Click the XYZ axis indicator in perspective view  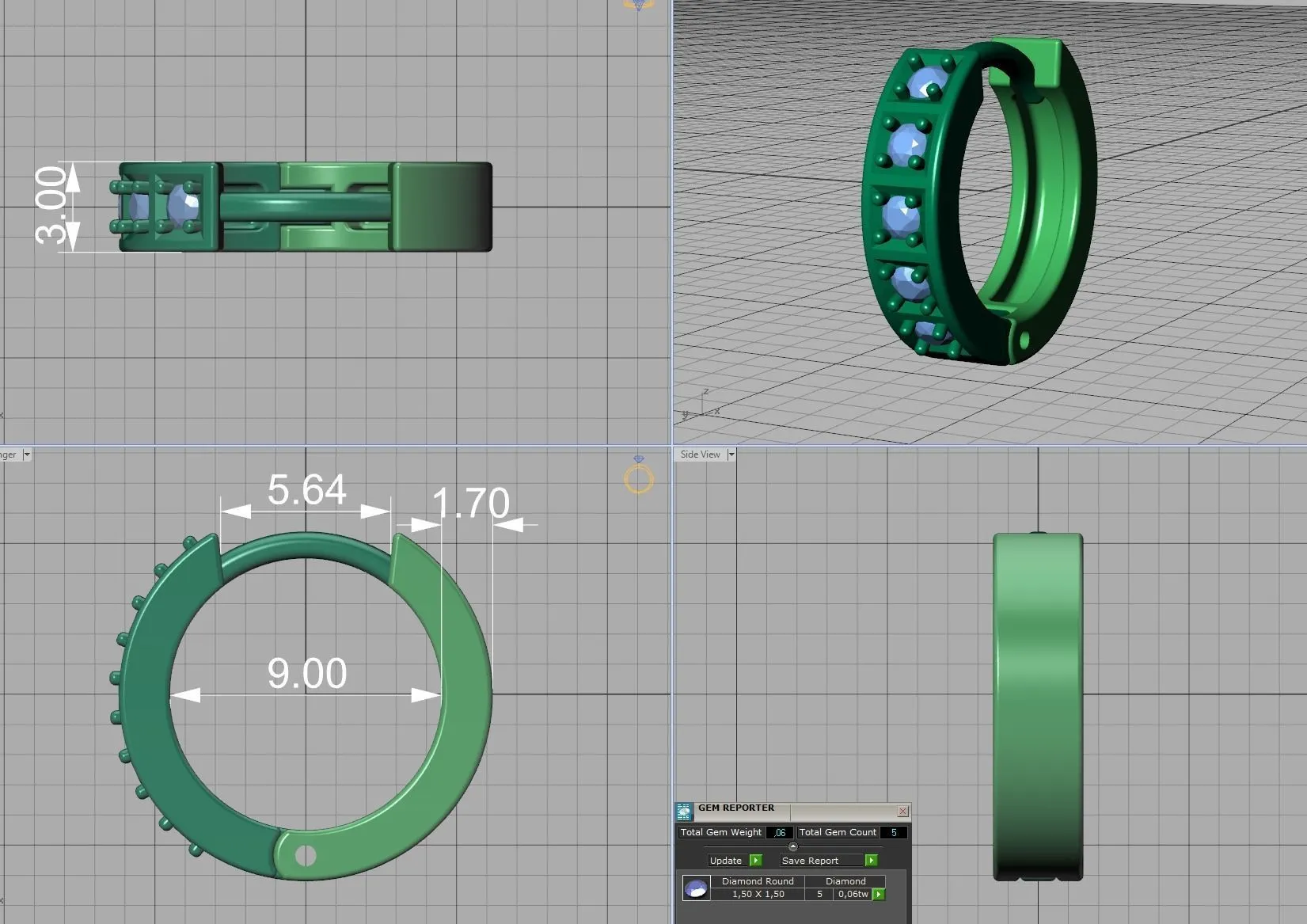701,405
